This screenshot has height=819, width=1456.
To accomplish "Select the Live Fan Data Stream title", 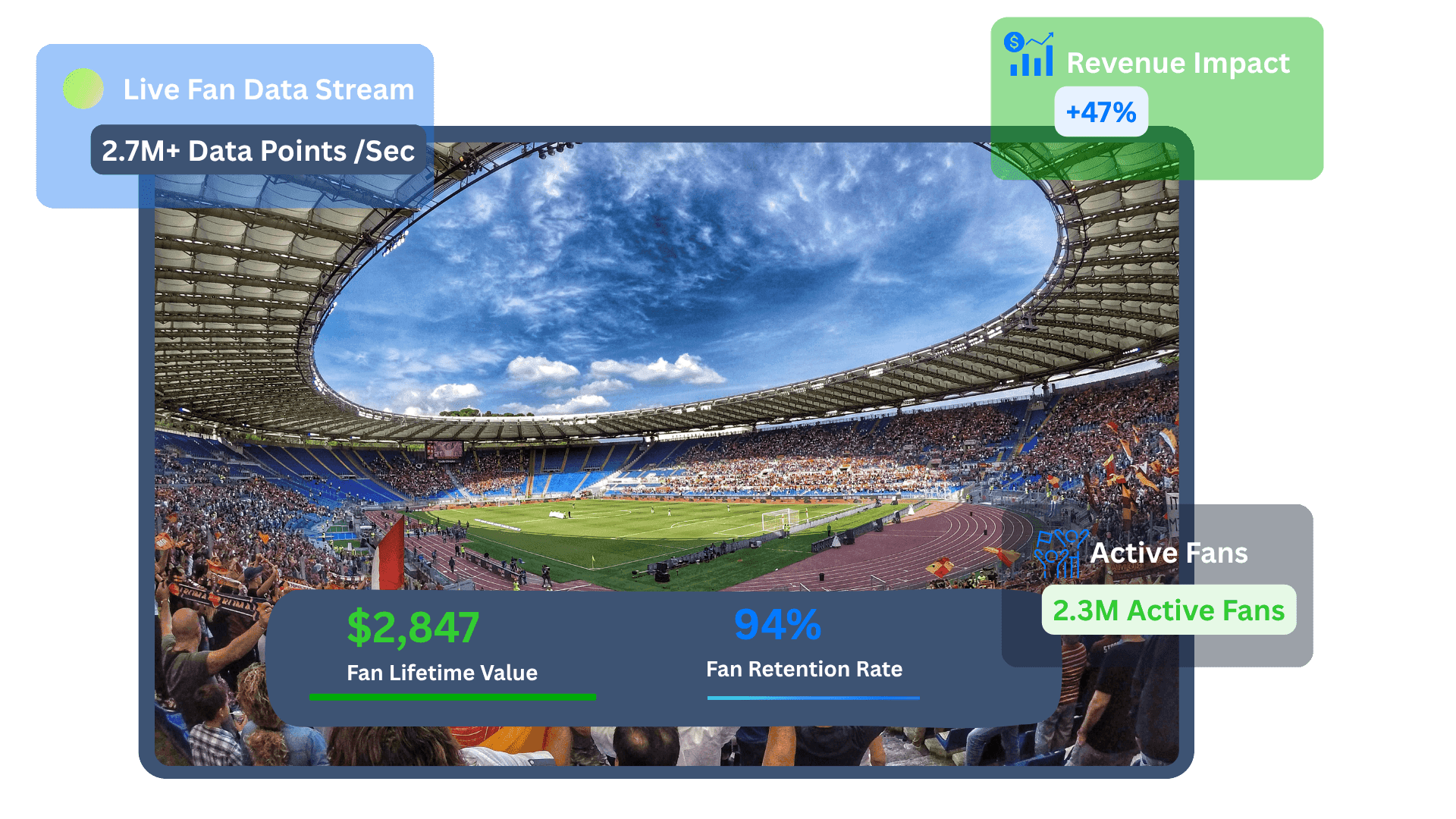I will point(268,89).
